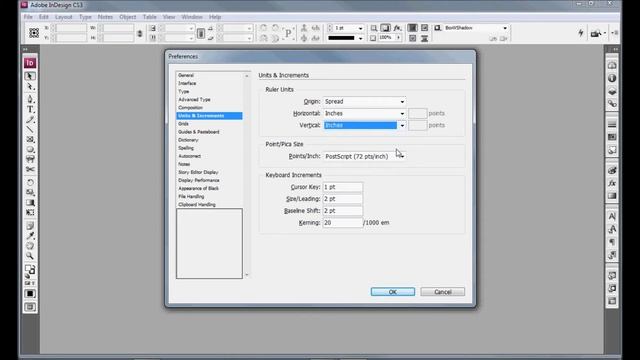
Task: Click the OK button
Action: tap(393, 292)
